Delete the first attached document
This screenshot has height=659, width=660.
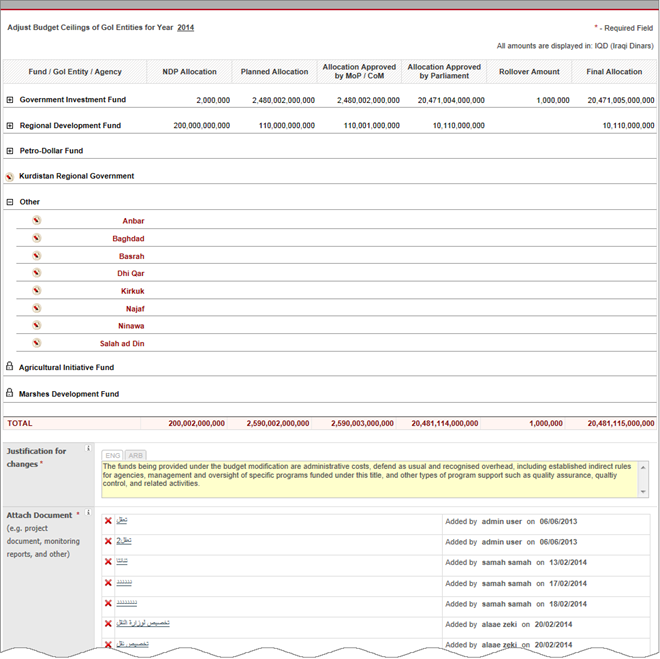pos(108,522)
